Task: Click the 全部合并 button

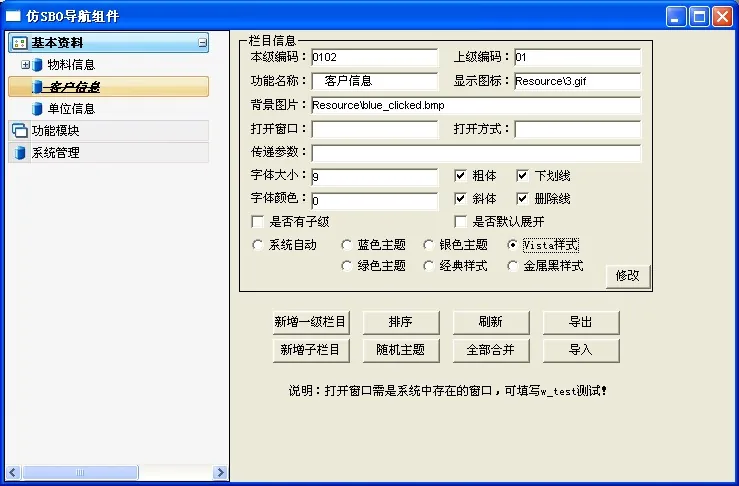Action: [x=491, y=350]
